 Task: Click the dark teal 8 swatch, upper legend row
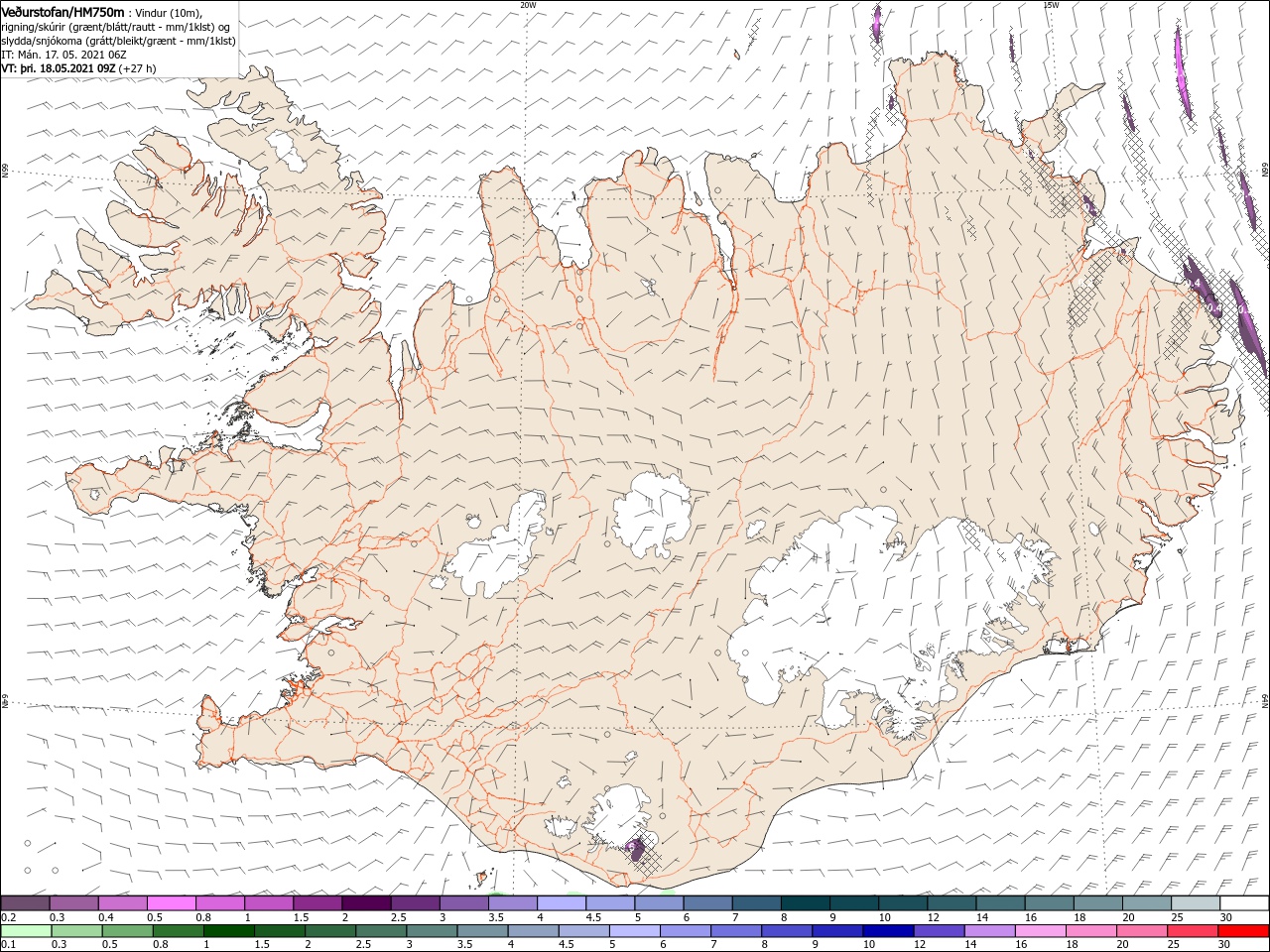pyautogui.click(x=804, y=903)
